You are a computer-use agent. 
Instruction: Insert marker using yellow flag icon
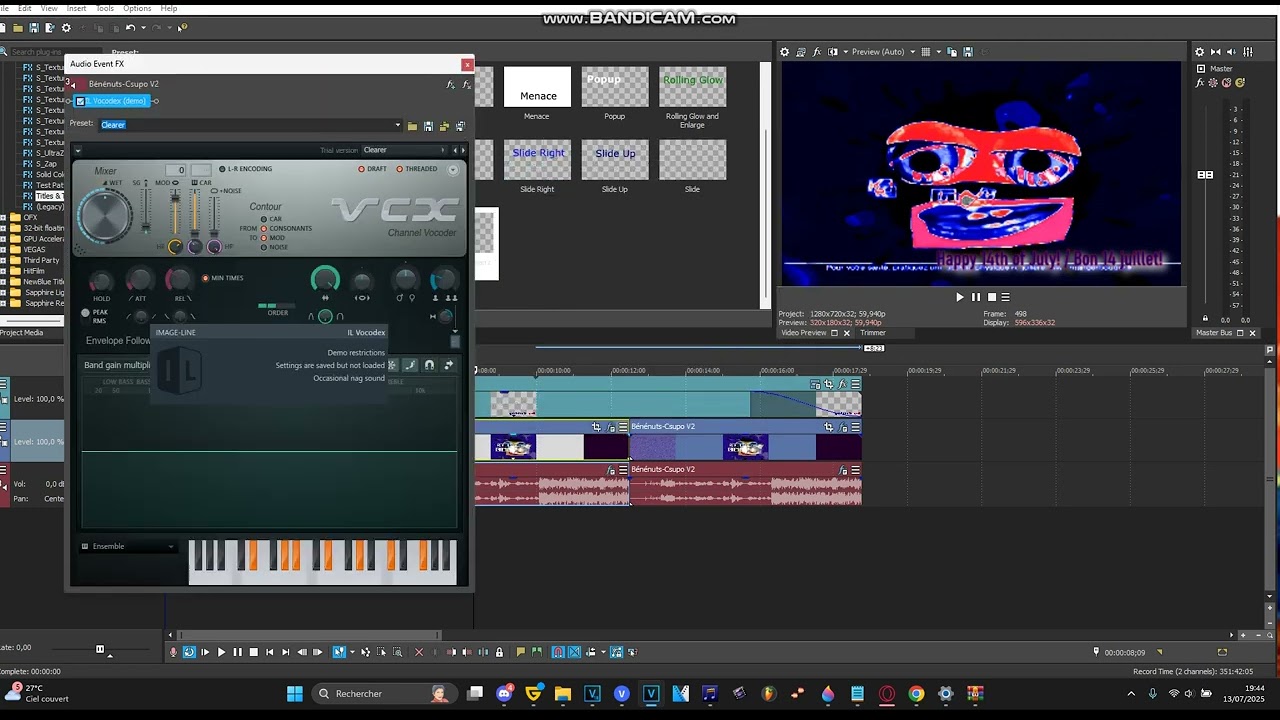click(520, 652)
